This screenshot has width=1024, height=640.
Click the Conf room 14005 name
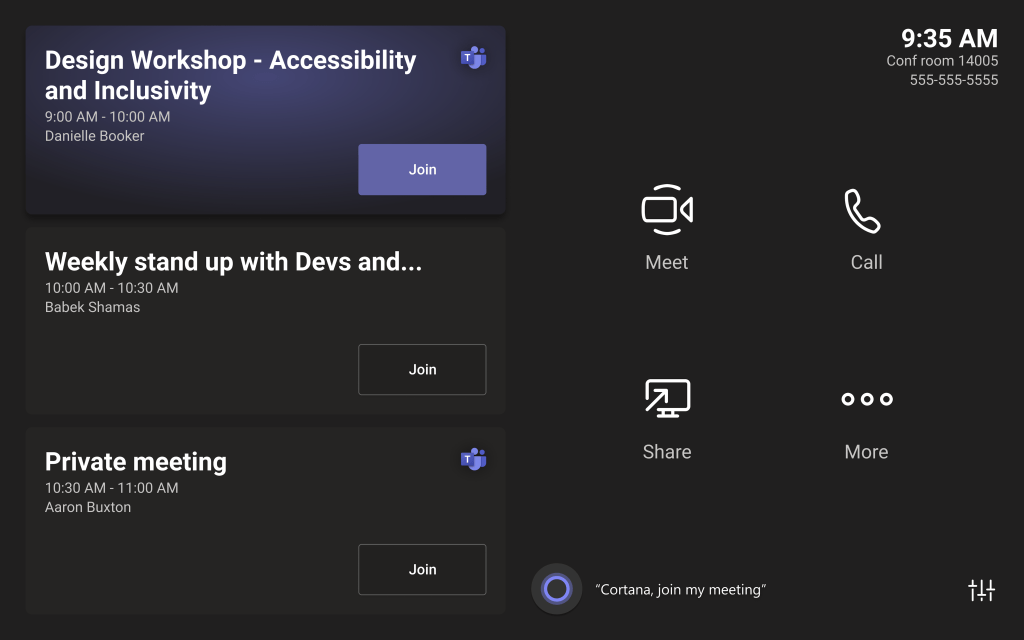941,61
